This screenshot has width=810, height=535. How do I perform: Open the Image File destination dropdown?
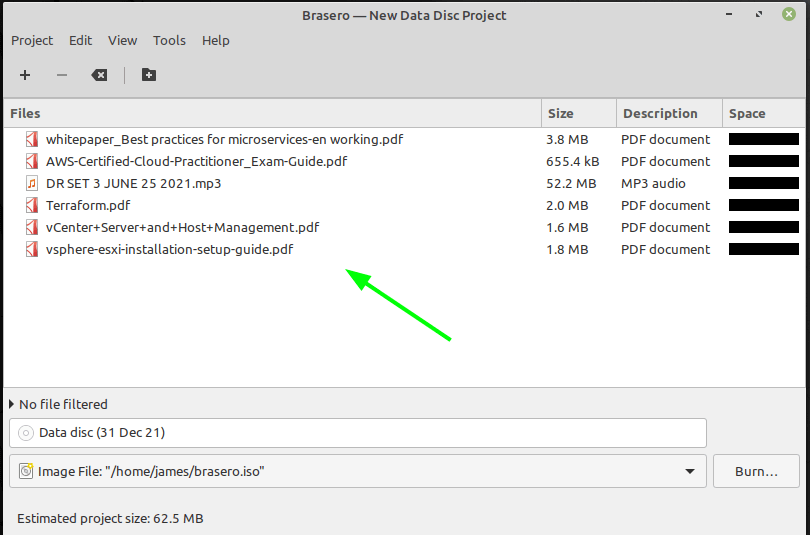(x=690, y=471)
